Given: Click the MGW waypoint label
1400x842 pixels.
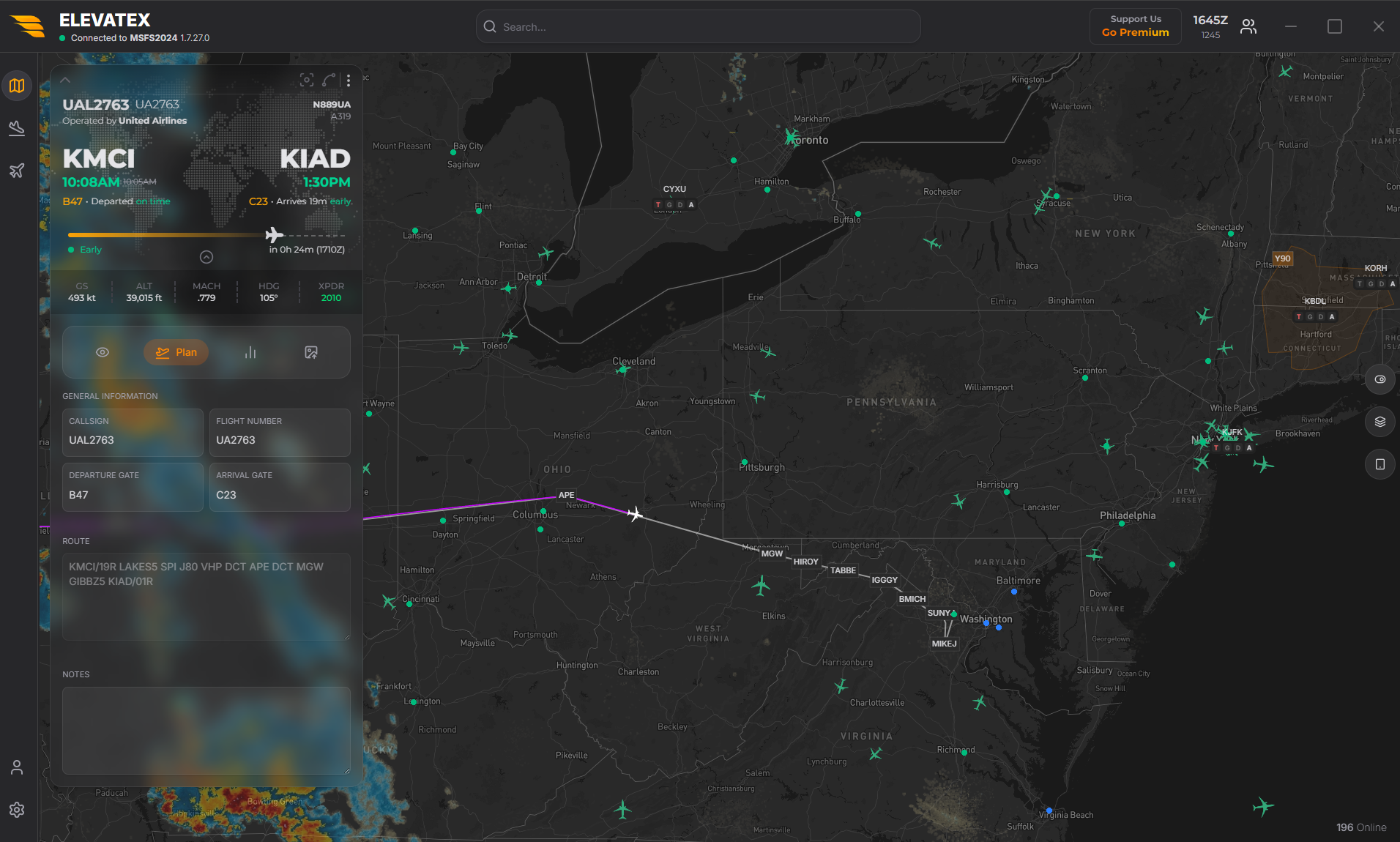Looking at the screenshot, I should 772,554.
